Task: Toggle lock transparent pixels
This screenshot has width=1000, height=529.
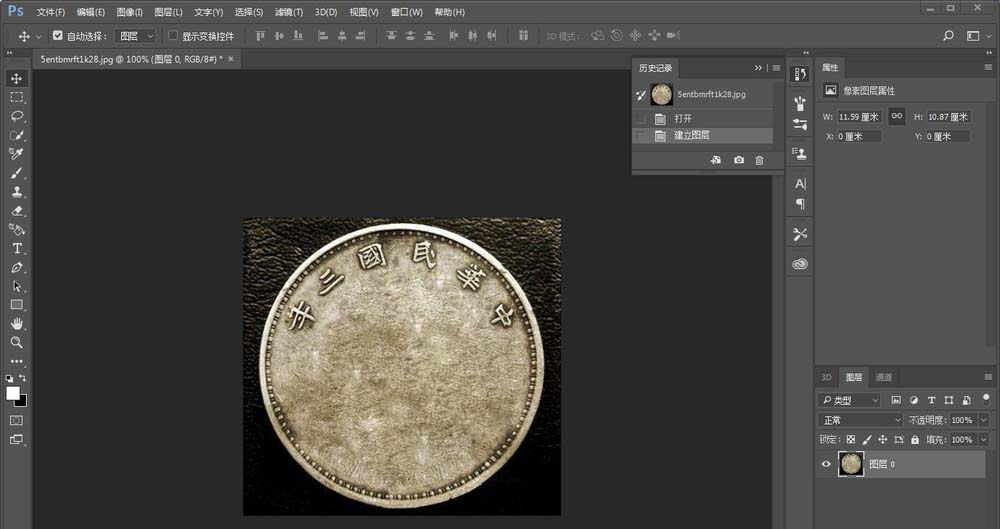Action: click(x=851, y=440)
